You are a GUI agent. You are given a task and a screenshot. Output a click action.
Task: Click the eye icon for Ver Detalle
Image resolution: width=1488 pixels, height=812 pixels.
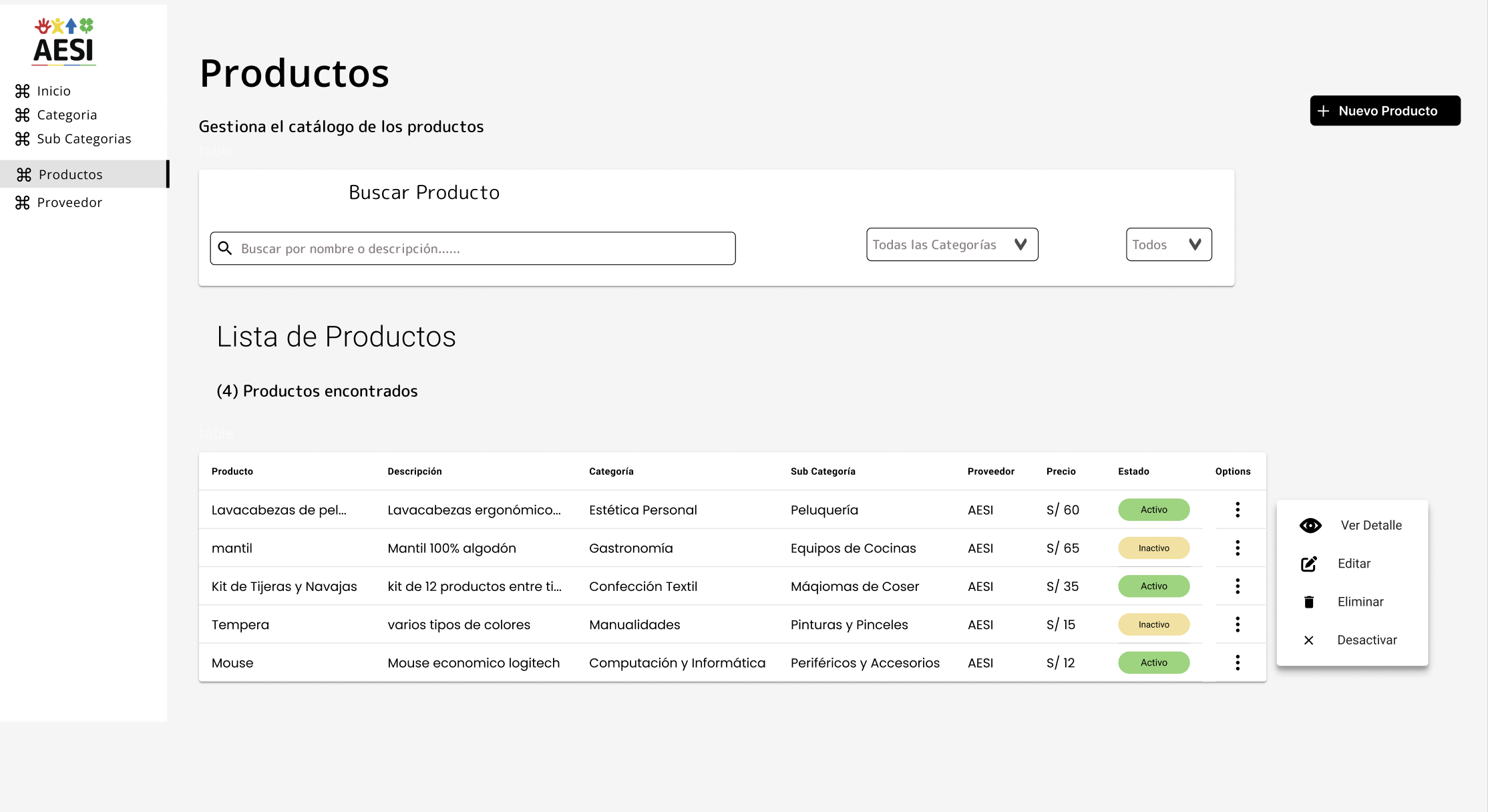coord(1310,526)
